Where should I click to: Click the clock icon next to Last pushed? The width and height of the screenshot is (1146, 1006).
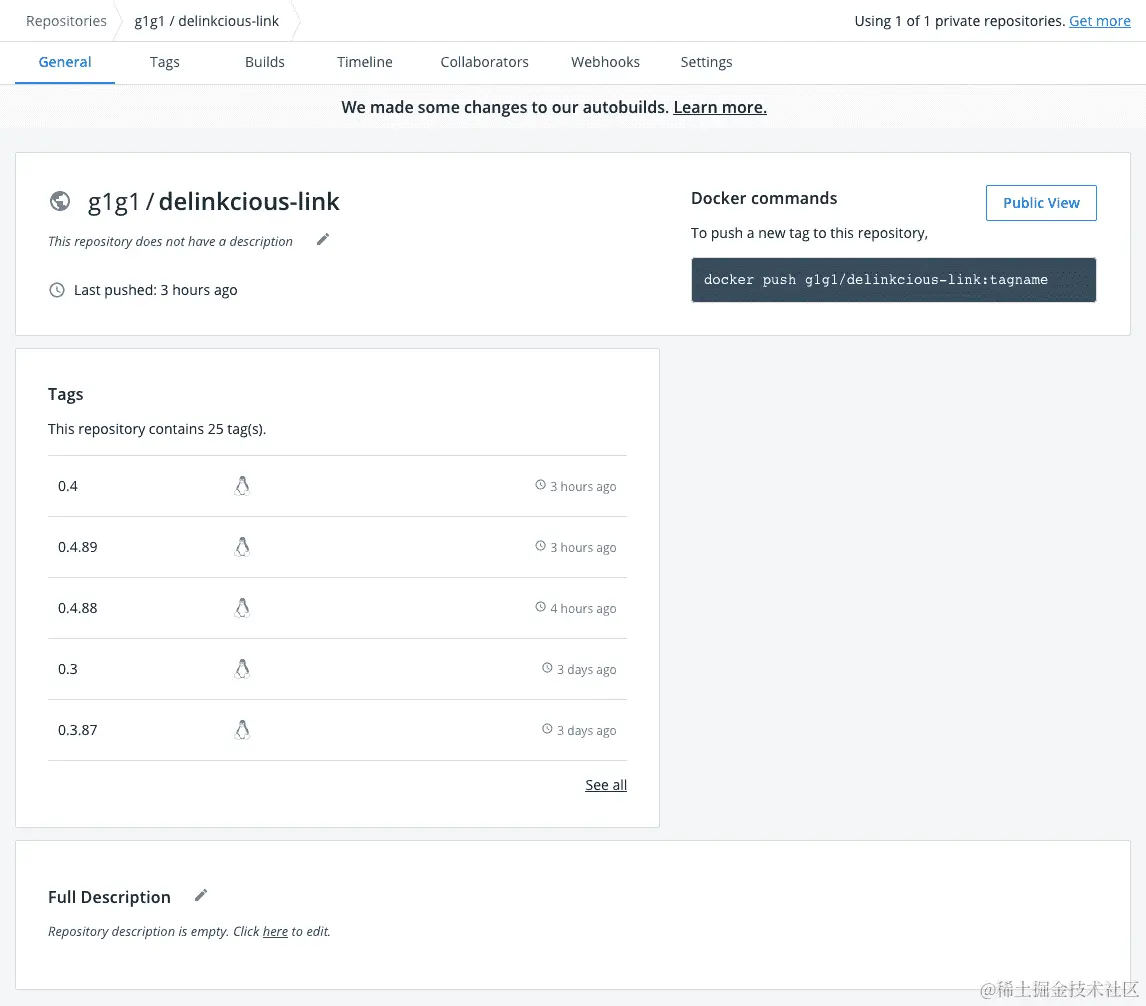(56, 290)
